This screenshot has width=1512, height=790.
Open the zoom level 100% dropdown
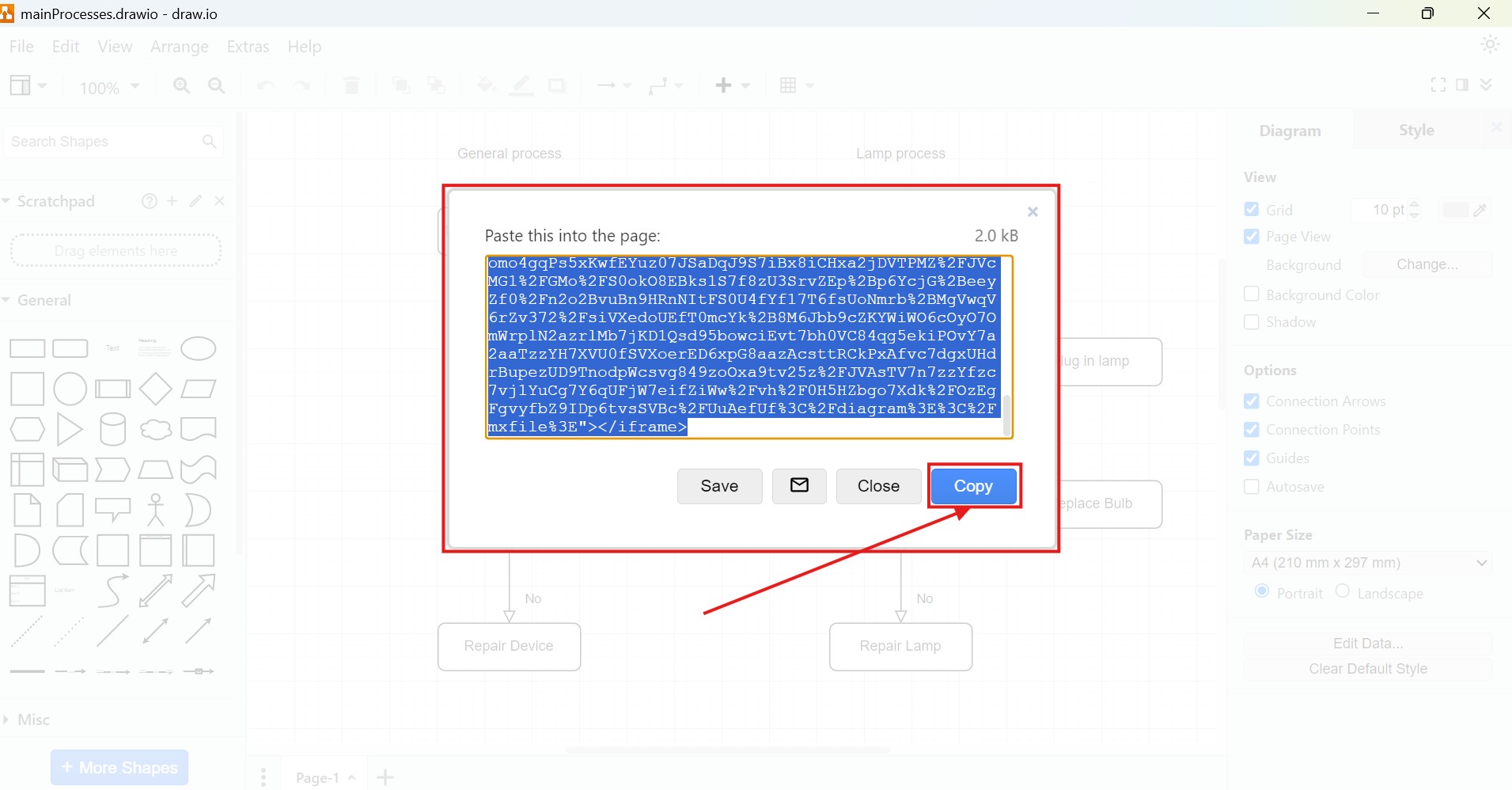click(x=108, y=88)
